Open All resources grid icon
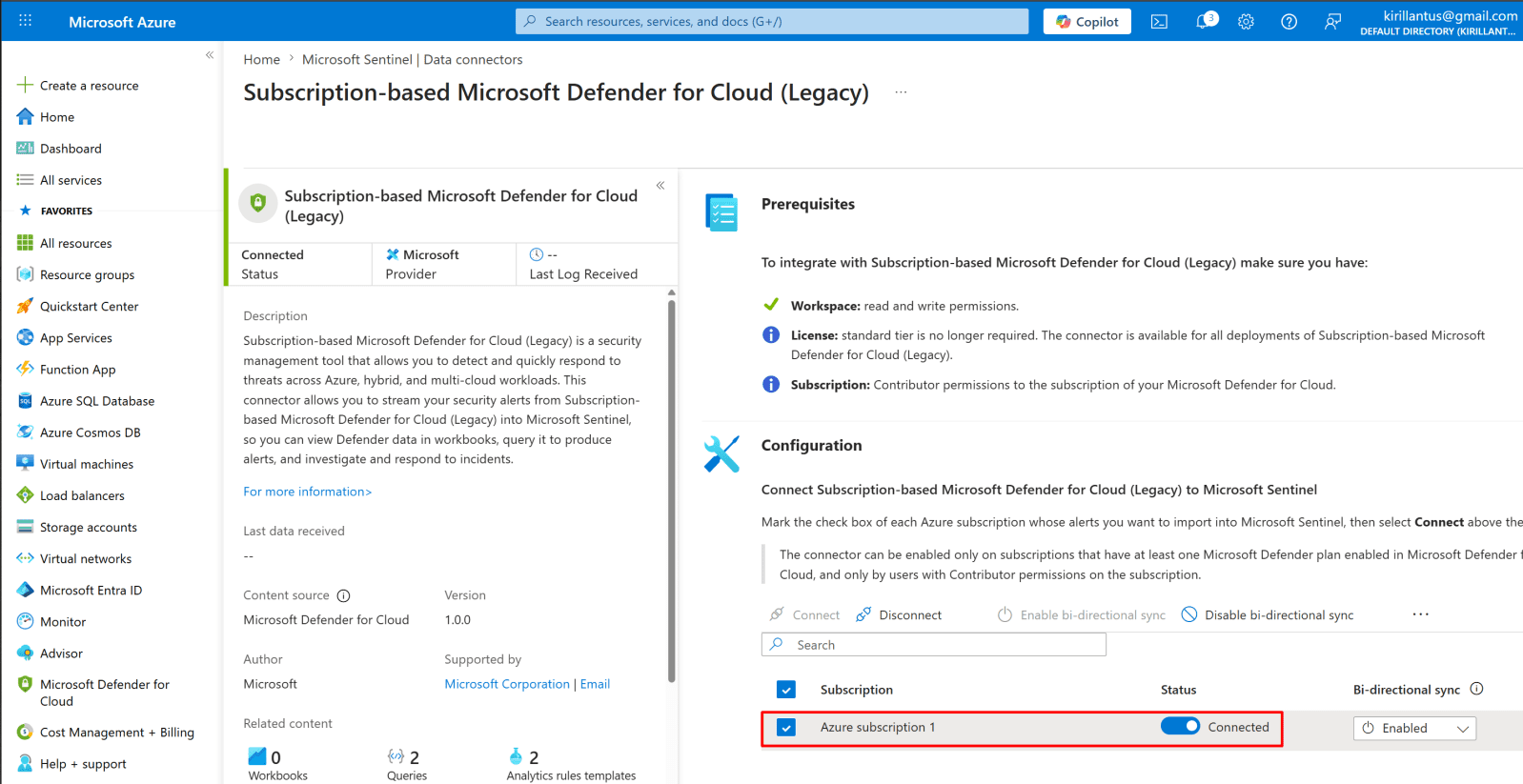 tap(25, 243)
